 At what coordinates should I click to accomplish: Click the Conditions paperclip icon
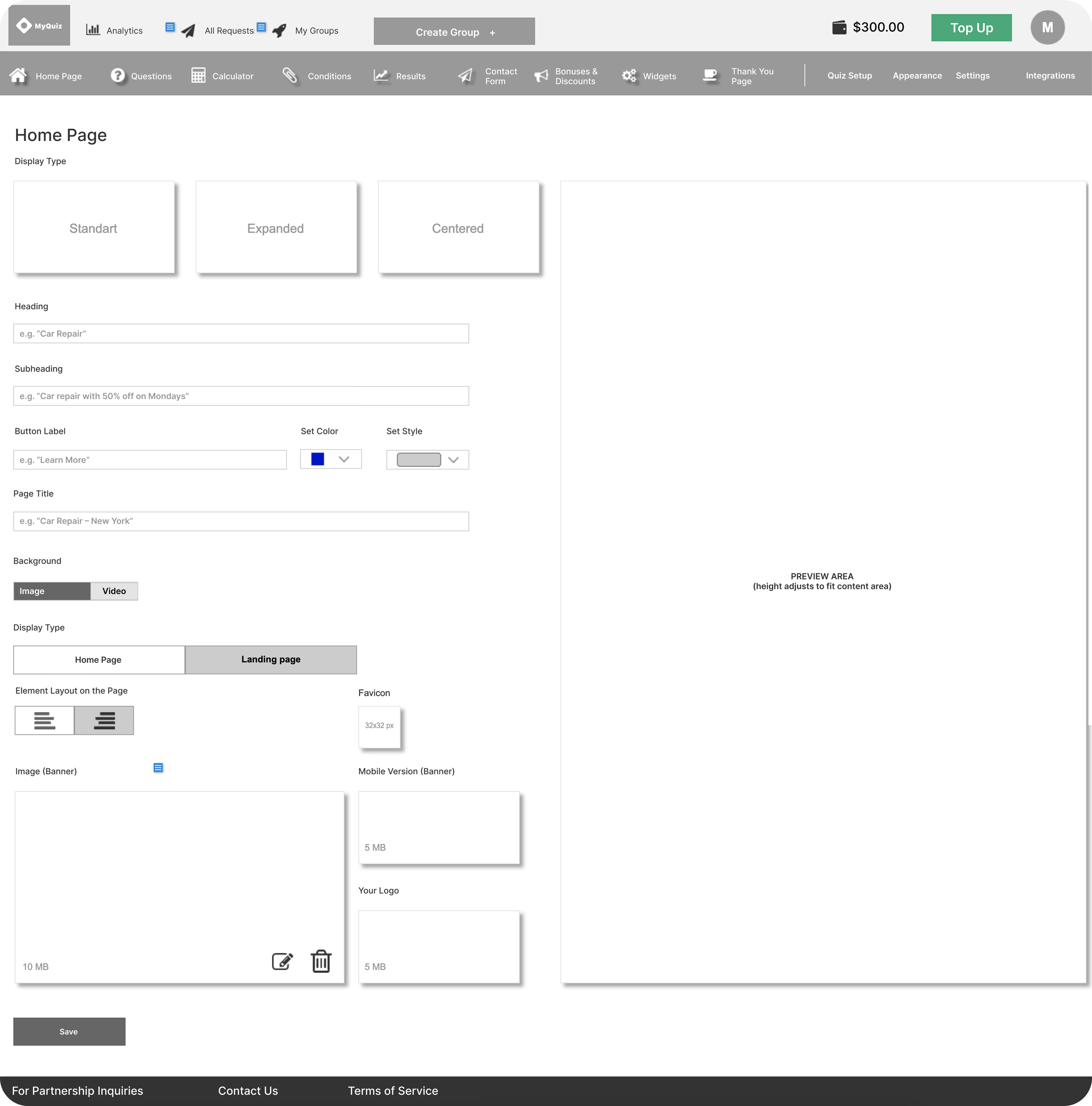coord(290,75)
